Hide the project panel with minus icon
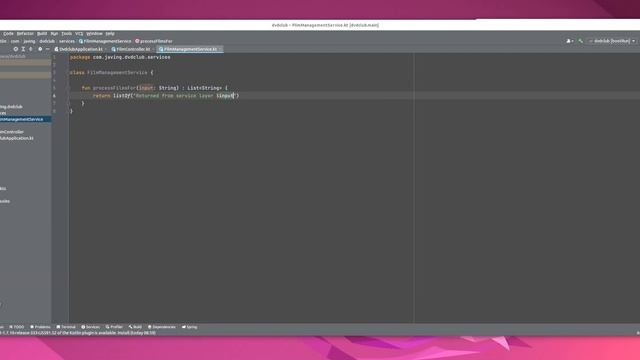 point(47,49)
